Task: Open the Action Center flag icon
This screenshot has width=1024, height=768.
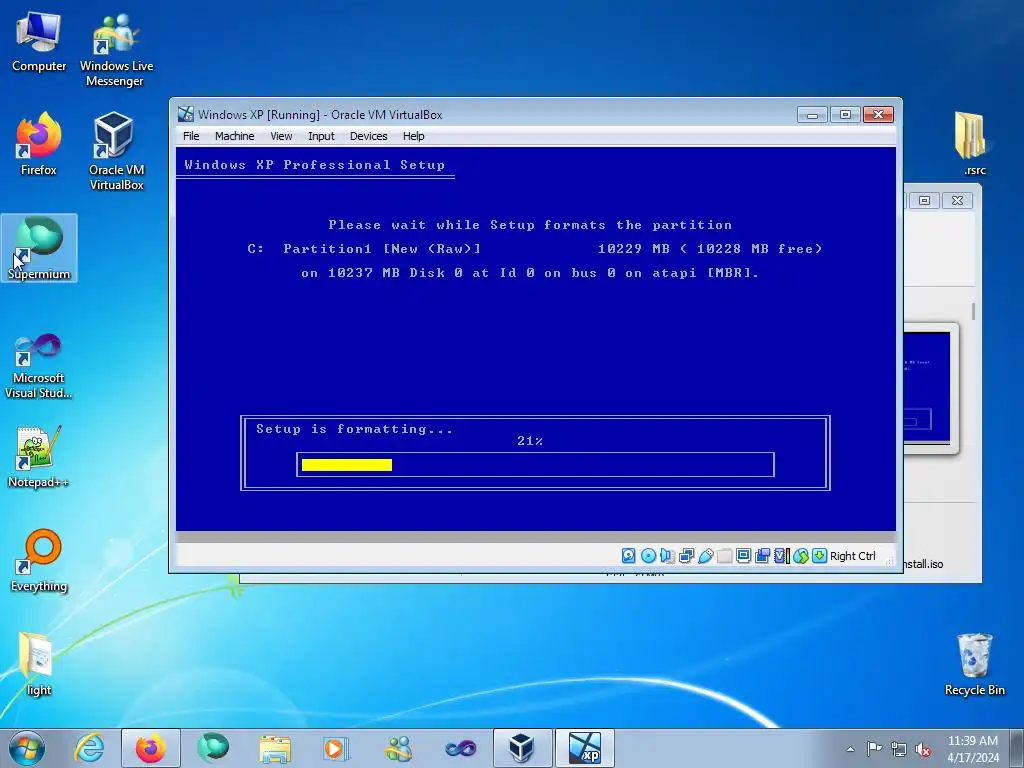Action: pyautogui.click(x=874, y=748)
